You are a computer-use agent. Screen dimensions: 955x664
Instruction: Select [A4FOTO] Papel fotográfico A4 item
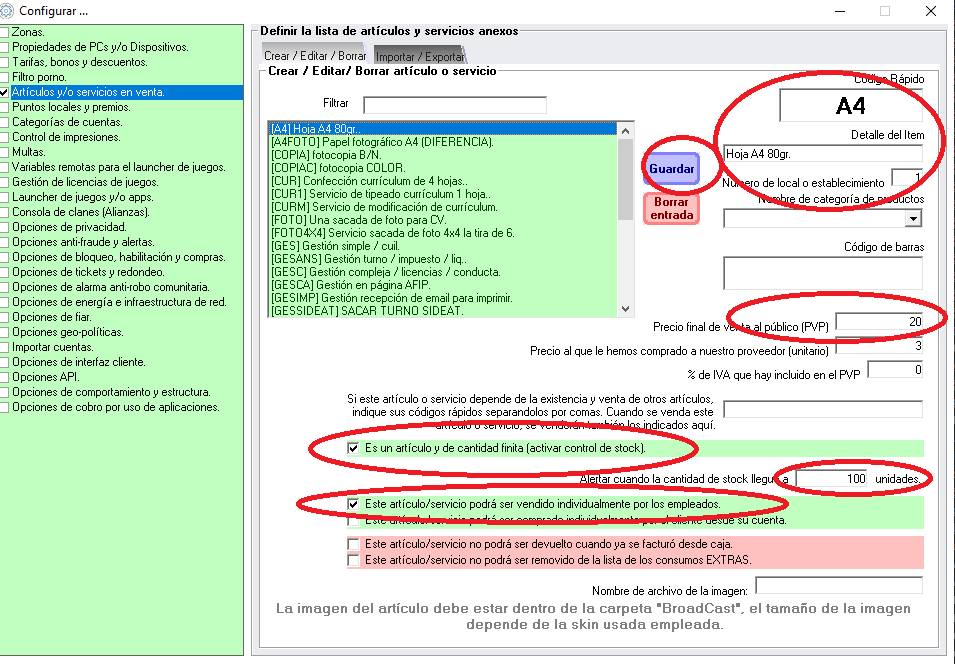coord(443,142)
